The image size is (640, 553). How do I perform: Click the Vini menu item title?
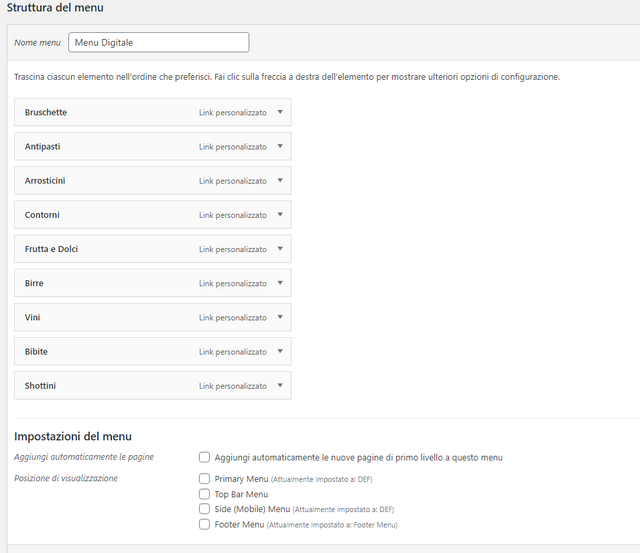(33, 317)
